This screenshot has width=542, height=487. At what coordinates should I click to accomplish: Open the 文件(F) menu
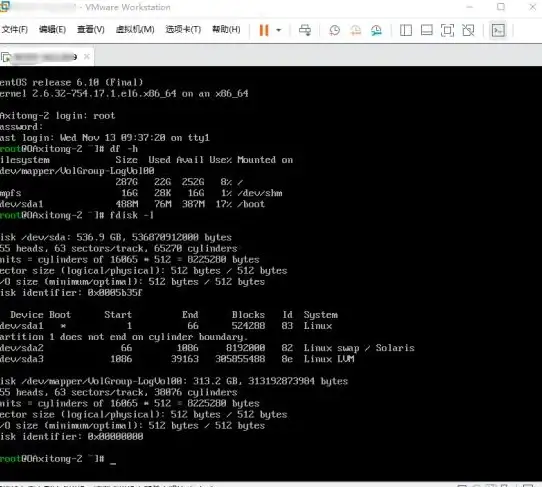(15, 30)
